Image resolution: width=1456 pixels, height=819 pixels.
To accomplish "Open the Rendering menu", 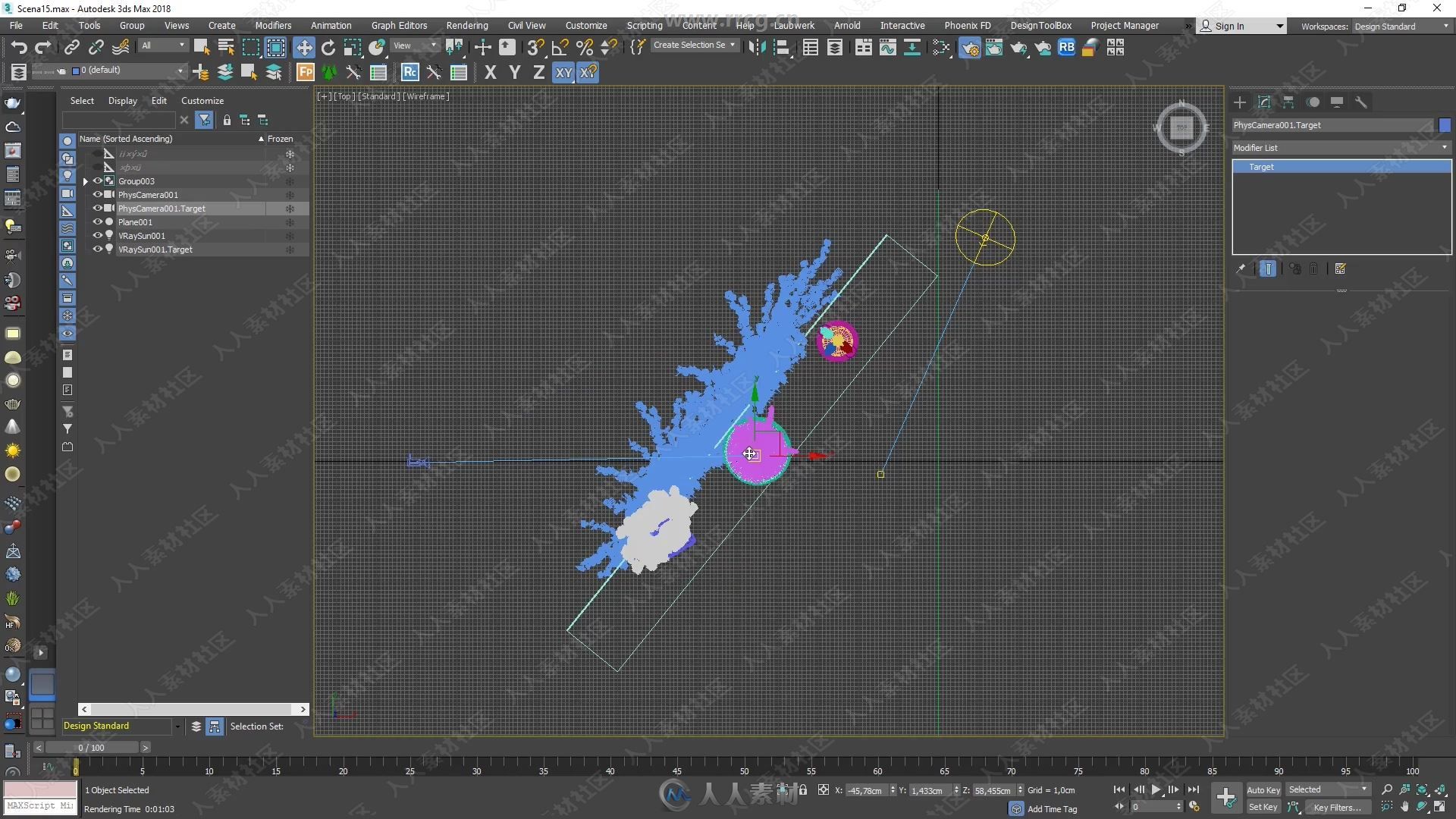I will click(466, 25).
